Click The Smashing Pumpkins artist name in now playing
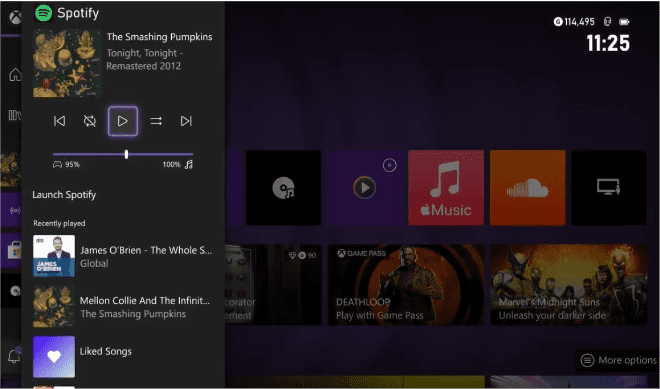Image resolution: width=660 pixels, height=389 pixels. 160,37
